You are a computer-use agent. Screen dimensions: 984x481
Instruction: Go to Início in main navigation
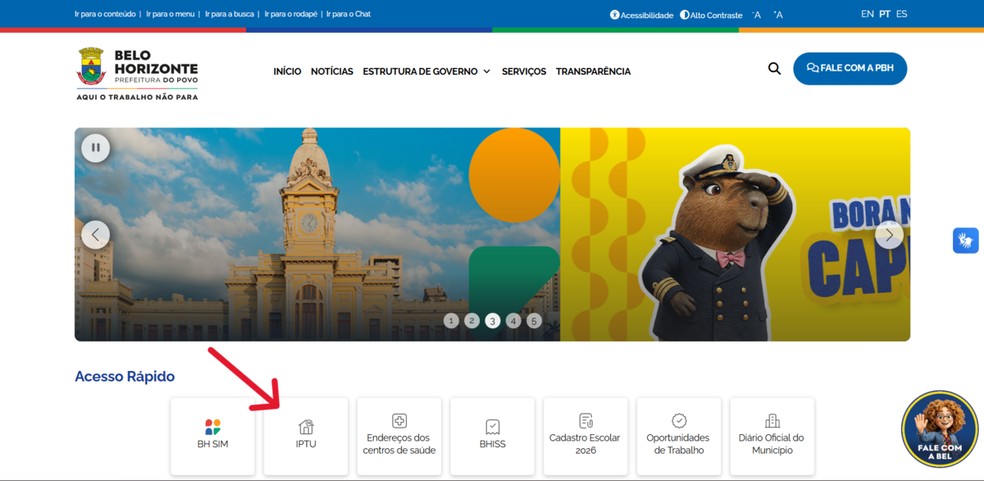[x=287, y=72]
